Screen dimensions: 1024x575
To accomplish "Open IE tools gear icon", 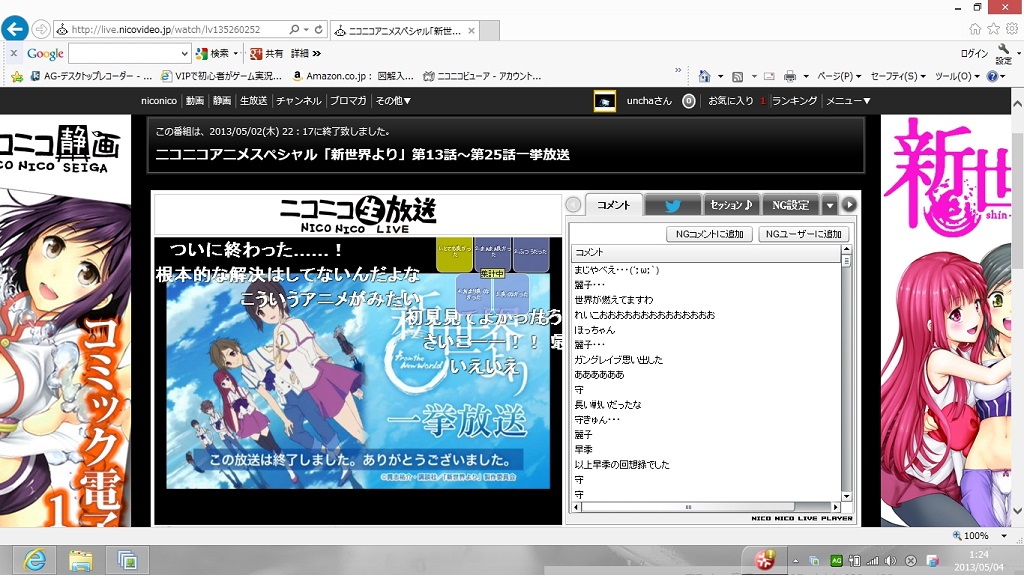I will [x=1012, y=29].
